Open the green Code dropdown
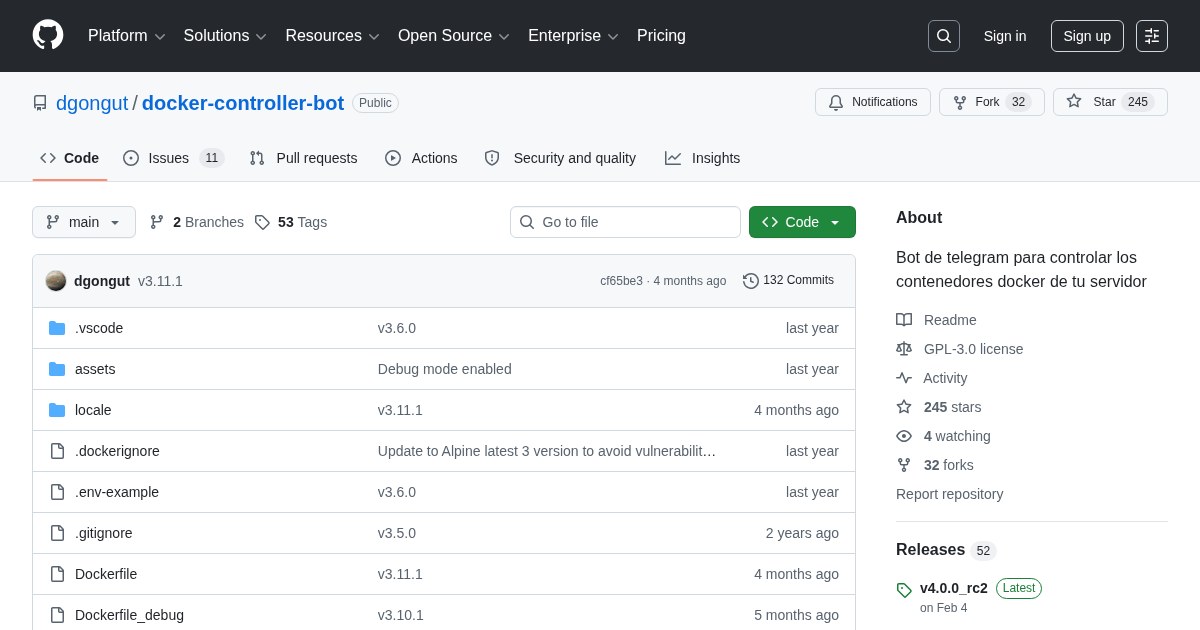1200x630 pixels. tap(802, 222)
